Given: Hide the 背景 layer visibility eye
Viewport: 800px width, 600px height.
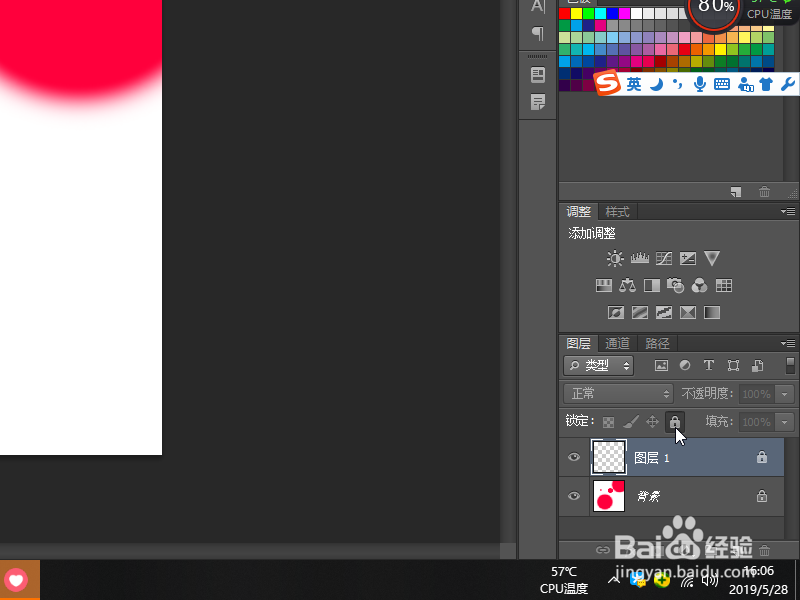Looking at the screenshot, I should coord(574,495).
